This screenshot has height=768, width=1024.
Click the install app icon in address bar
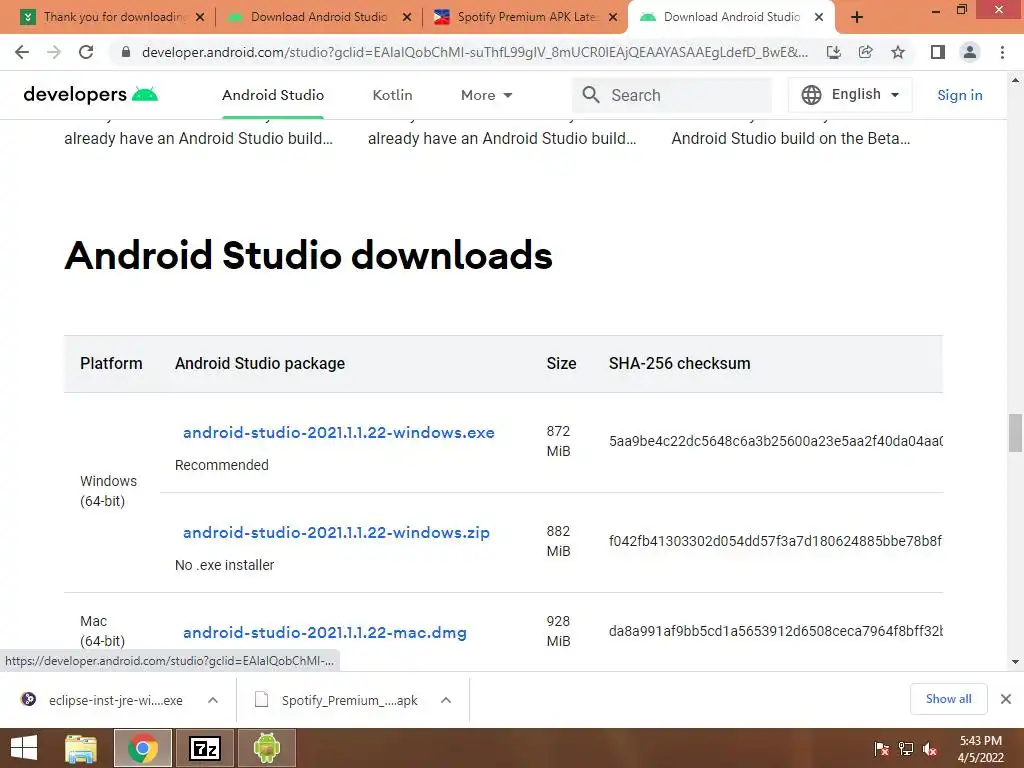(x=834, y=52)
